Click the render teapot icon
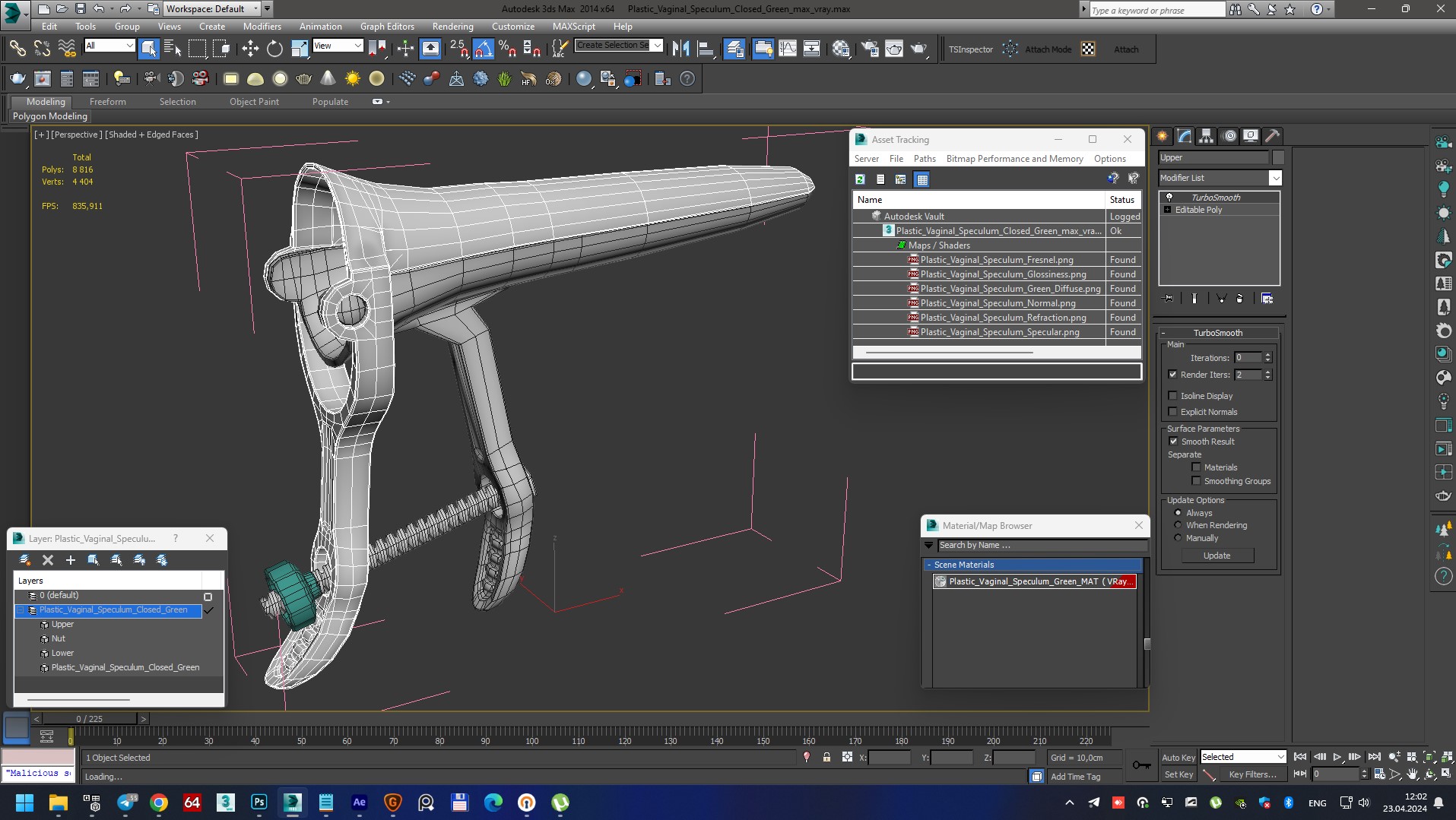 point(918,49)
